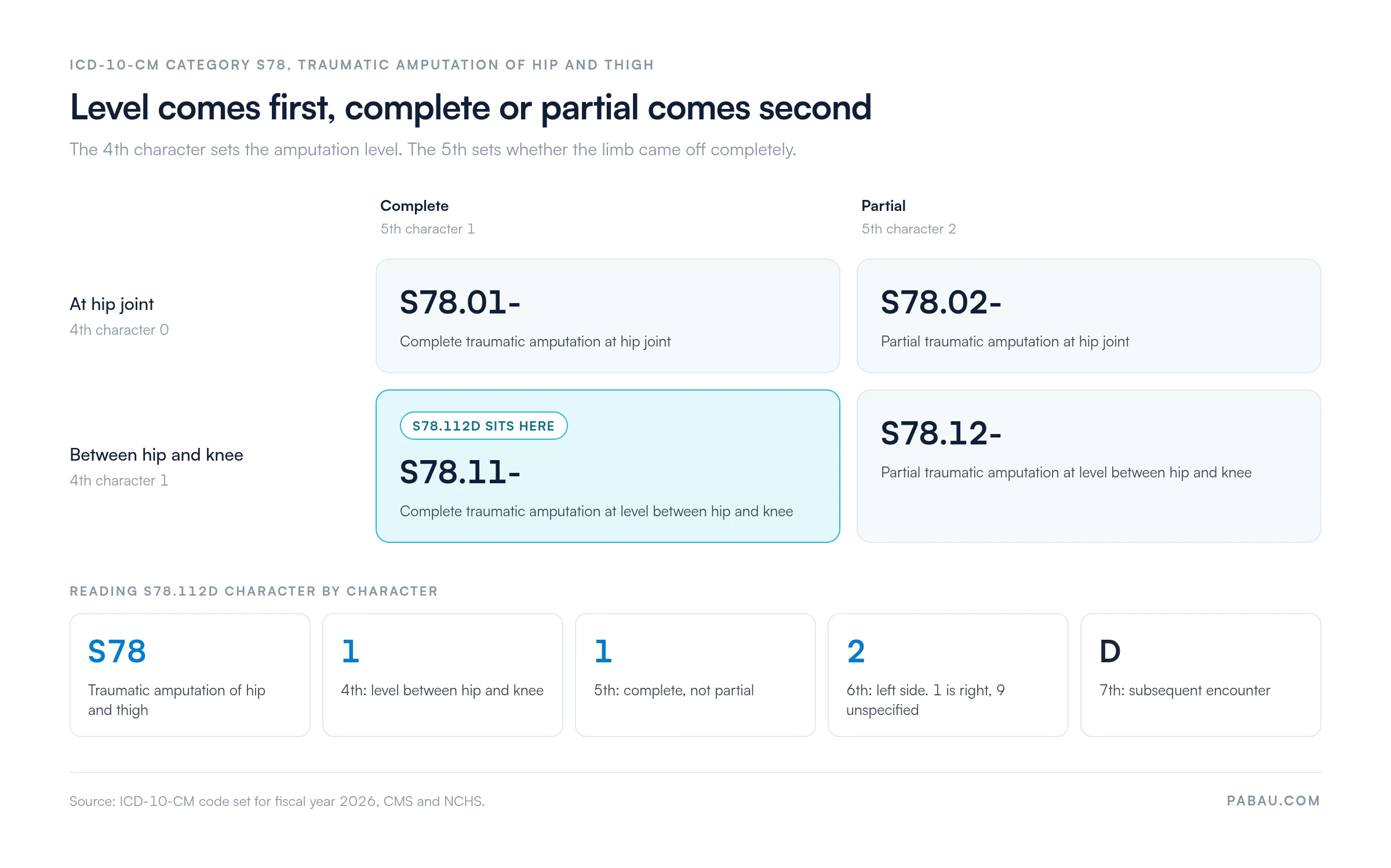The height and width of the screenshot is (868, 1391).
Task: Open the highlighted S78.11- card
Action: coord(607,466)
